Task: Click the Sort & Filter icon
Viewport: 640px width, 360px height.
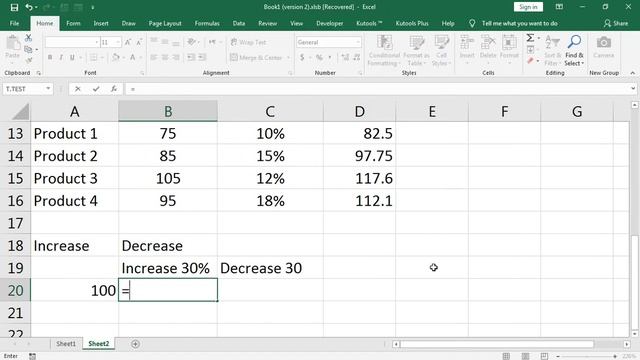Action: pyautogui.click(x=552, y=42)
